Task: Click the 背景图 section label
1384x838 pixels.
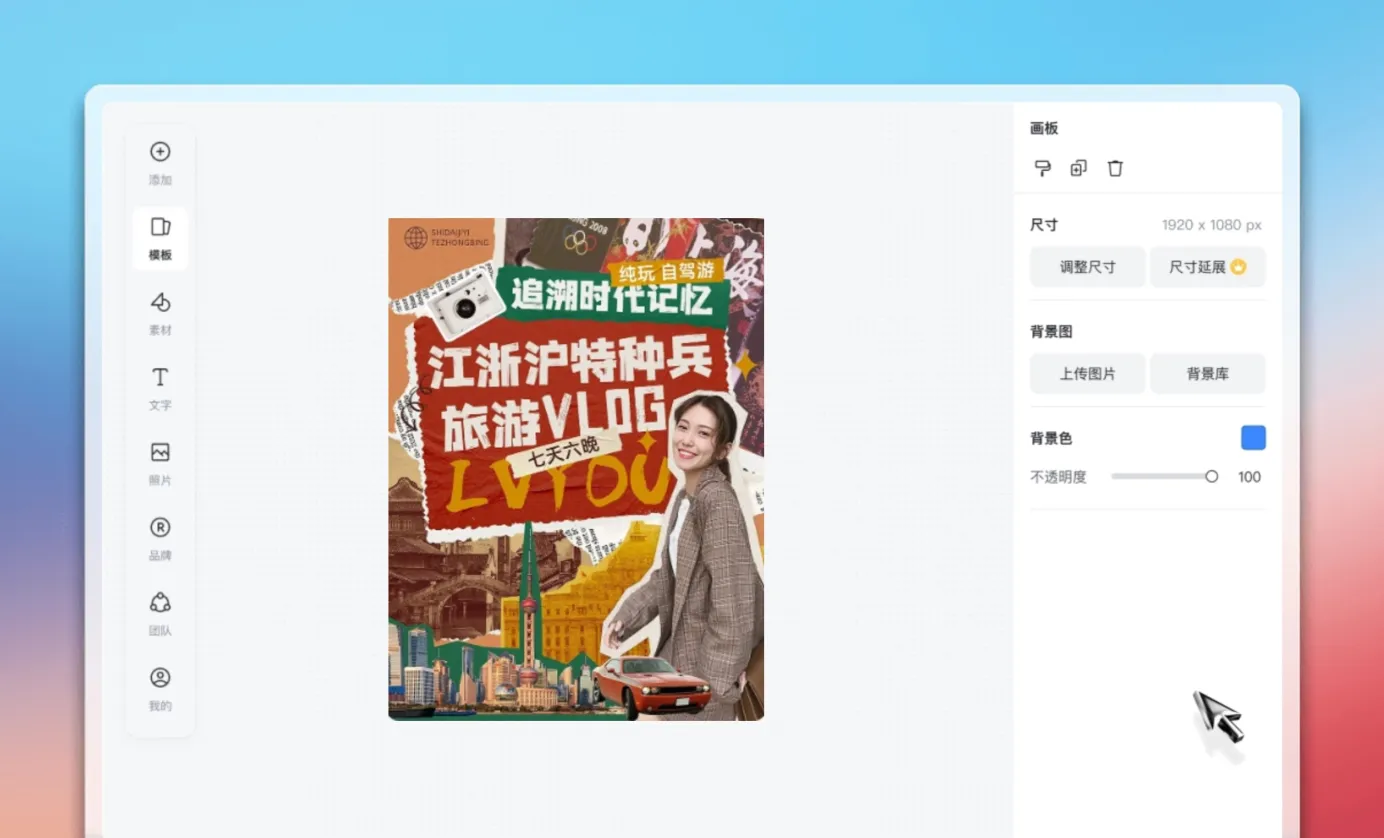Action: [x=1051, y=331]
